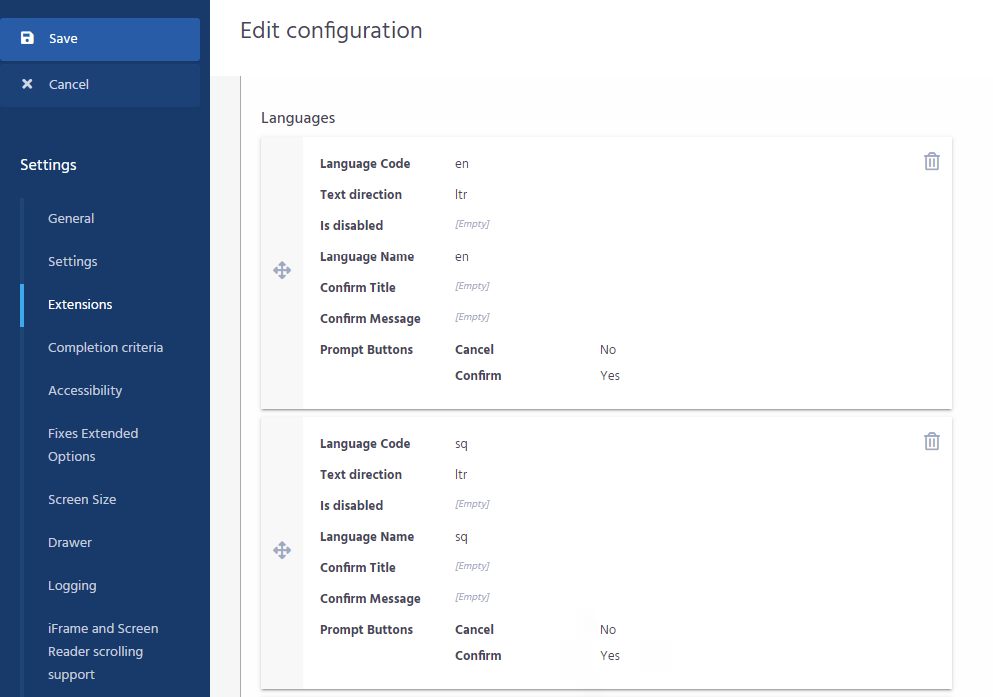Cancel editing the configuration
The width and height of the screenshot is (993, 697).
pos(69,85)
